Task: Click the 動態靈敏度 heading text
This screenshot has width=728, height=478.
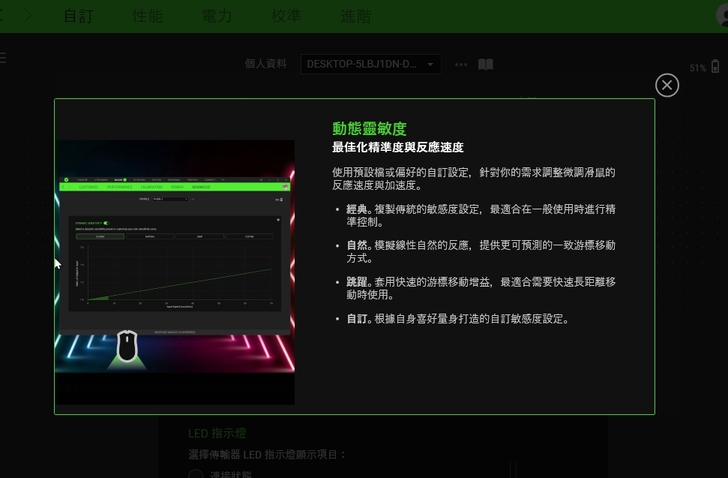Action: 369,129
